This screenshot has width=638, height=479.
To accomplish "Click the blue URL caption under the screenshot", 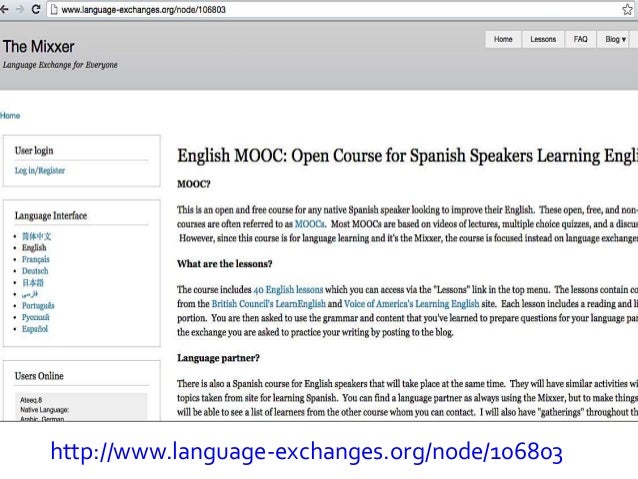I will [x=306, y=452].
